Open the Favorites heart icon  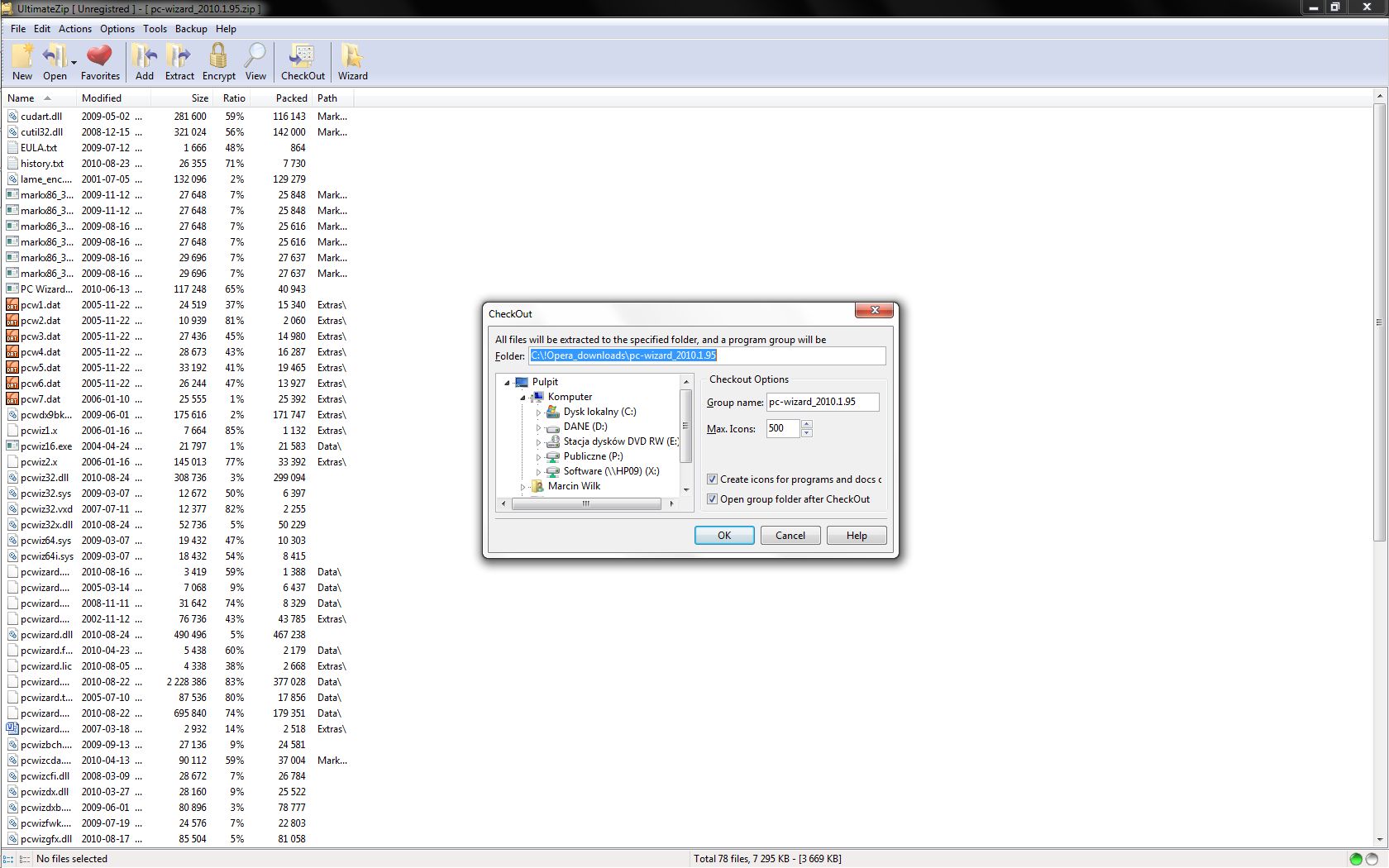pyautogui.click(x=99, y=56)
